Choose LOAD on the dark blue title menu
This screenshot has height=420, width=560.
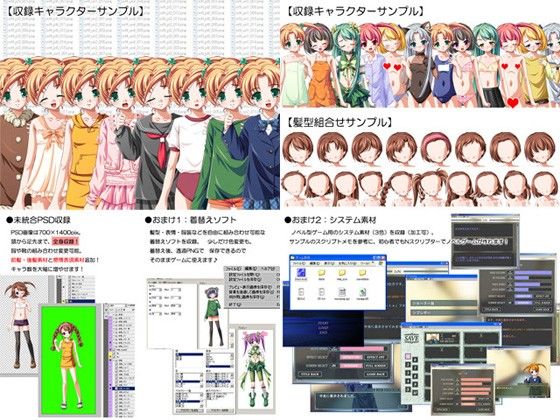pyautogui.click(x=322, y=327)
